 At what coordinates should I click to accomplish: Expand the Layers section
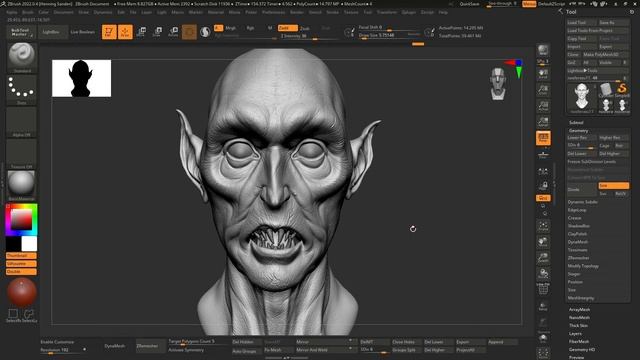pyautogui.click(x=575, y=333)
